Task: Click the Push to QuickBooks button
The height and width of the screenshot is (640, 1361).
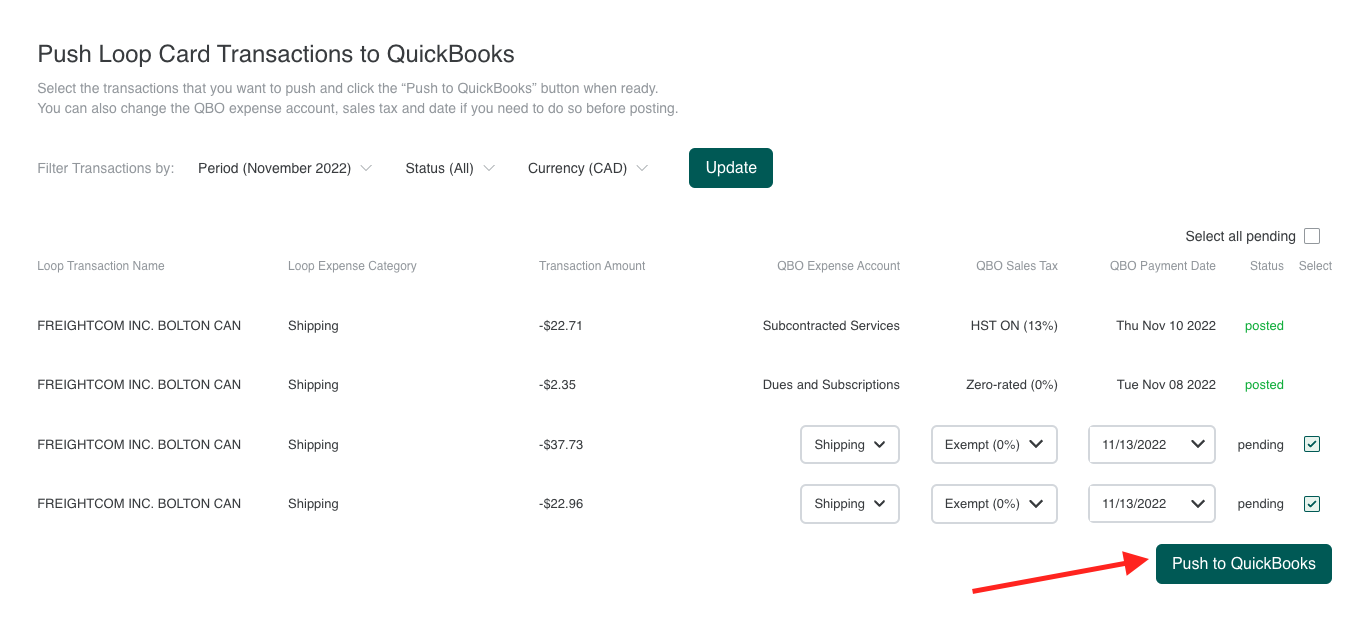Action: (1243, 564)
